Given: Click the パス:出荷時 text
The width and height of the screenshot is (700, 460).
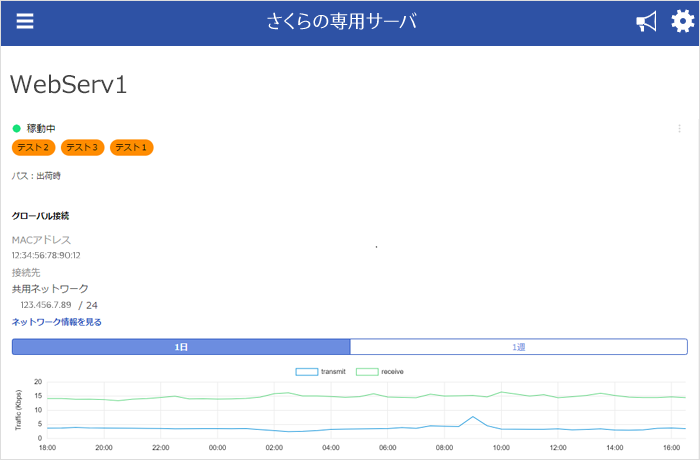Looking at the screenshot, I should click(x=36, y=176).
